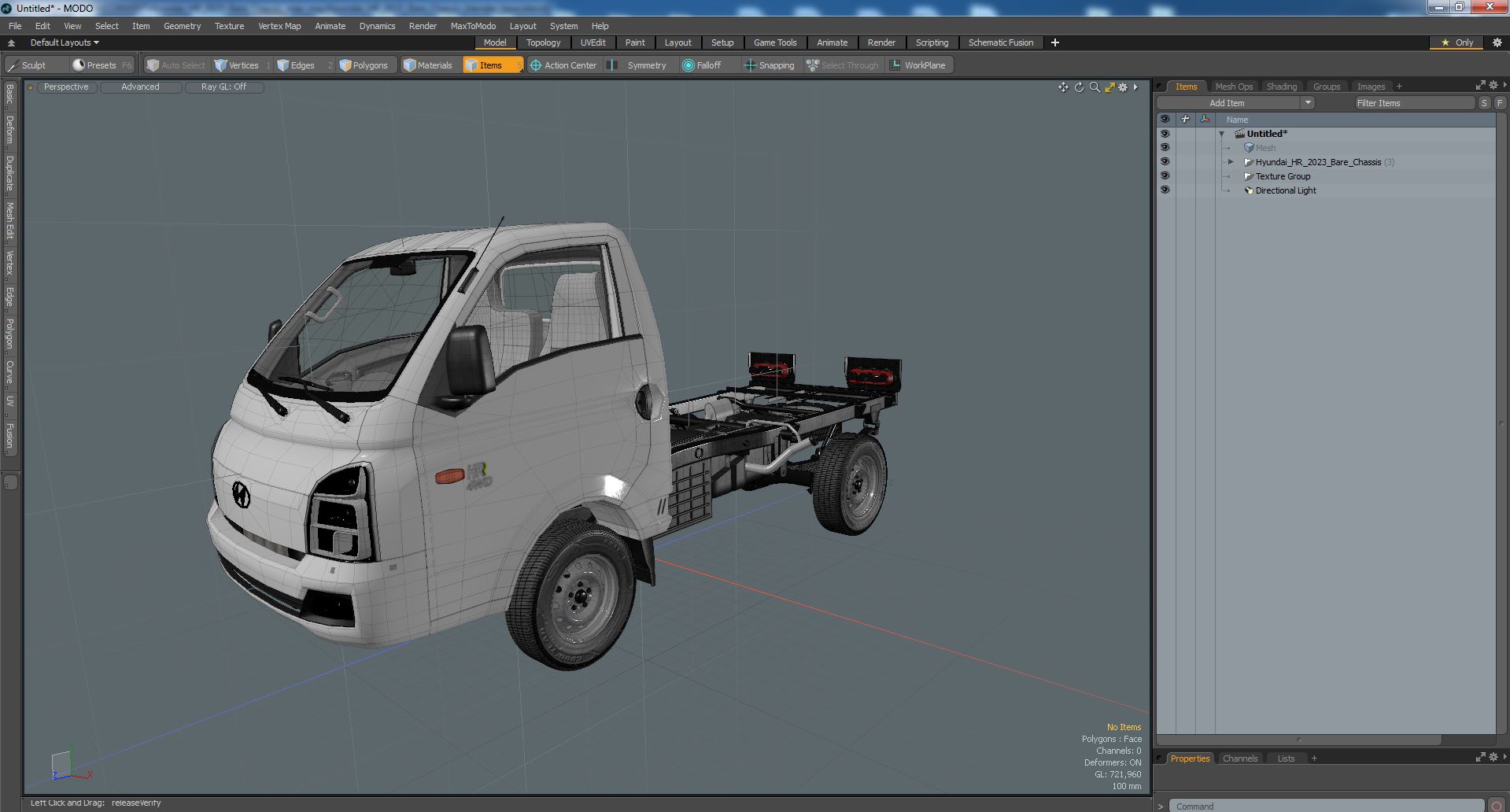Click the F button beside Filter Items

(1500, 103)
